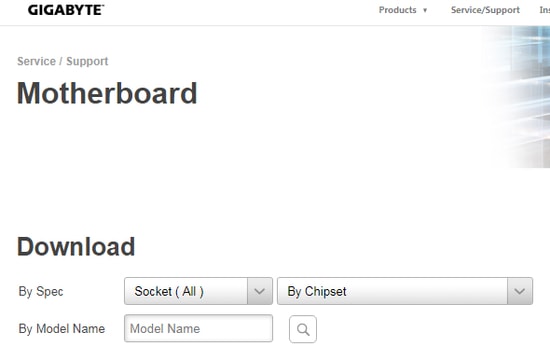This screenshot has height=360, width=550.
Task: Click the slash between Service and Support breadcrumb
Action: click(x=61, y=61)
